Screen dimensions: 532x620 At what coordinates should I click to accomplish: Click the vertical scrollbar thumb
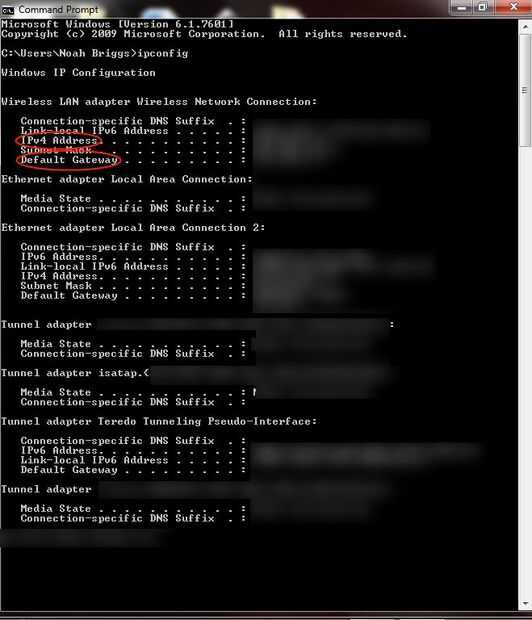(x=525, y=91)
